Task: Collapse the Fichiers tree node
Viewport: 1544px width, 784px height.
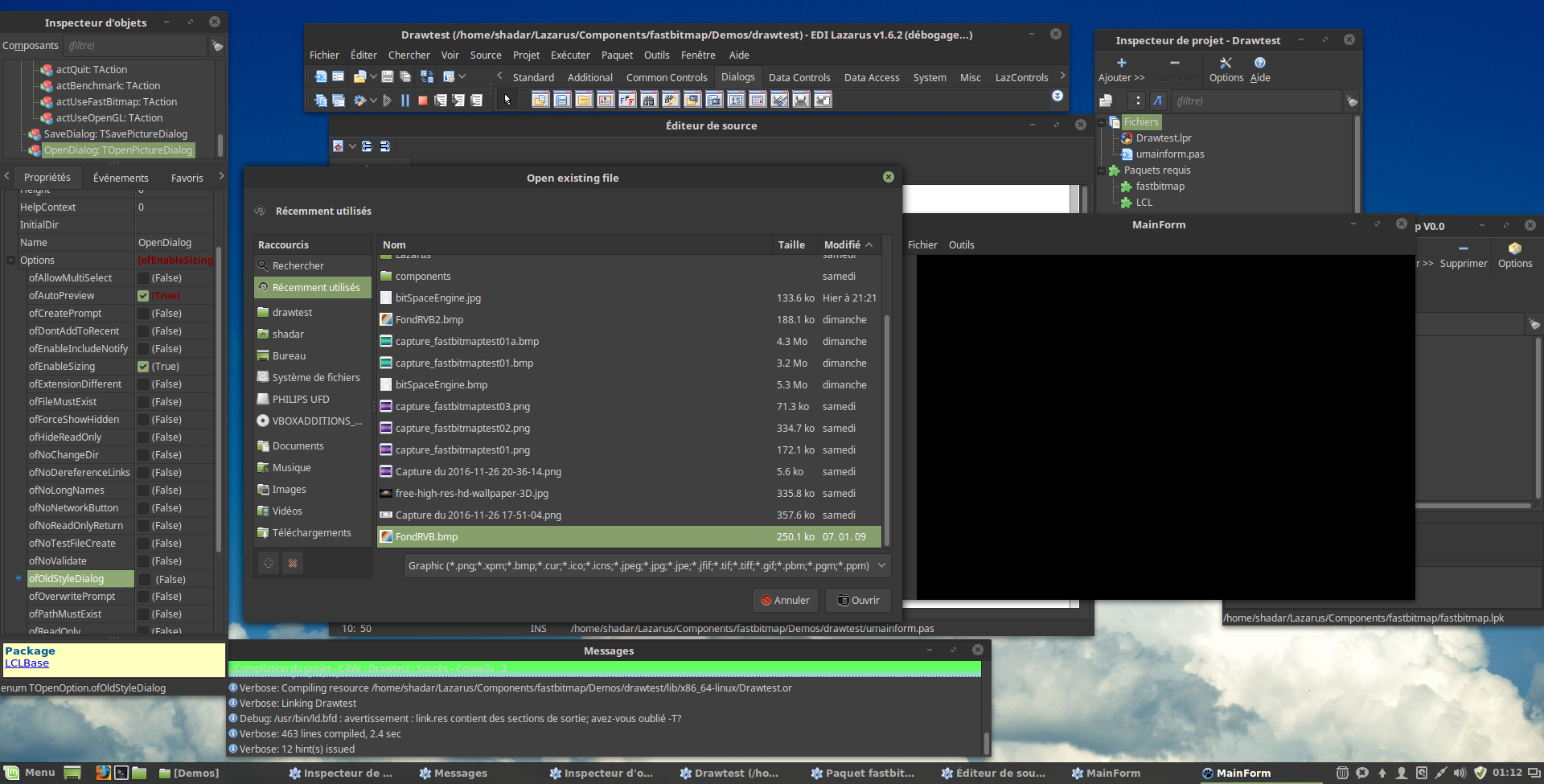Action: tap(1103, 122)
